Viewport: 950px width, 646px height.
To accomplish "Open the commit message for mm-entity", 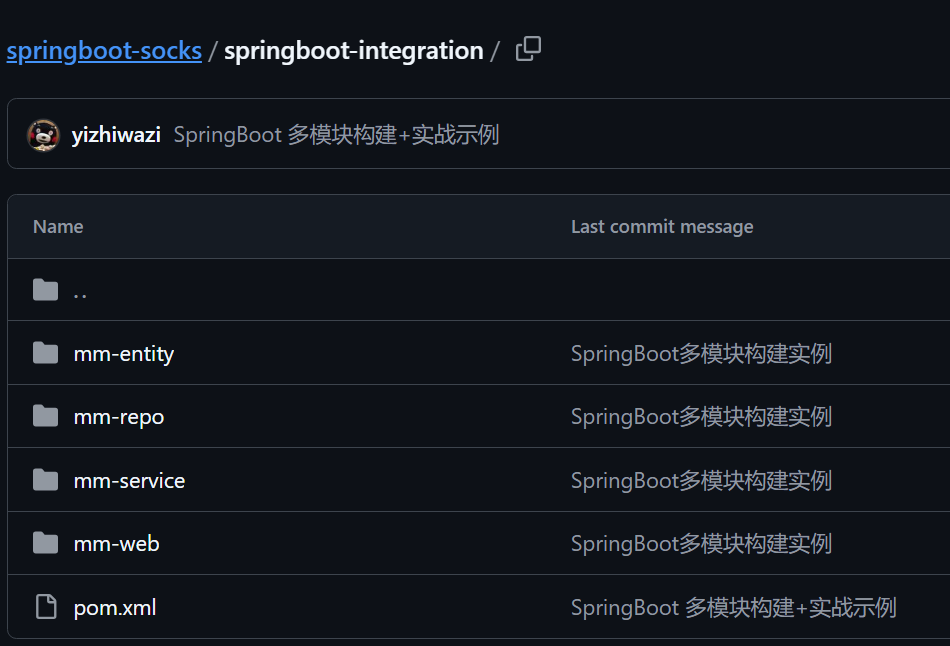I will coord(701,354).
